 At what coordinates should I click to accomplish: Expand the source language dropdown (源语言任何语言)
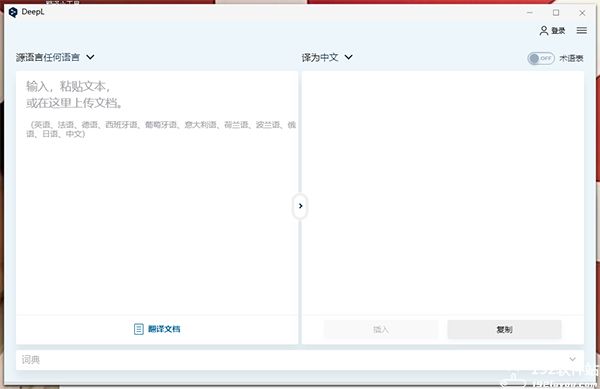pos(55,57)
